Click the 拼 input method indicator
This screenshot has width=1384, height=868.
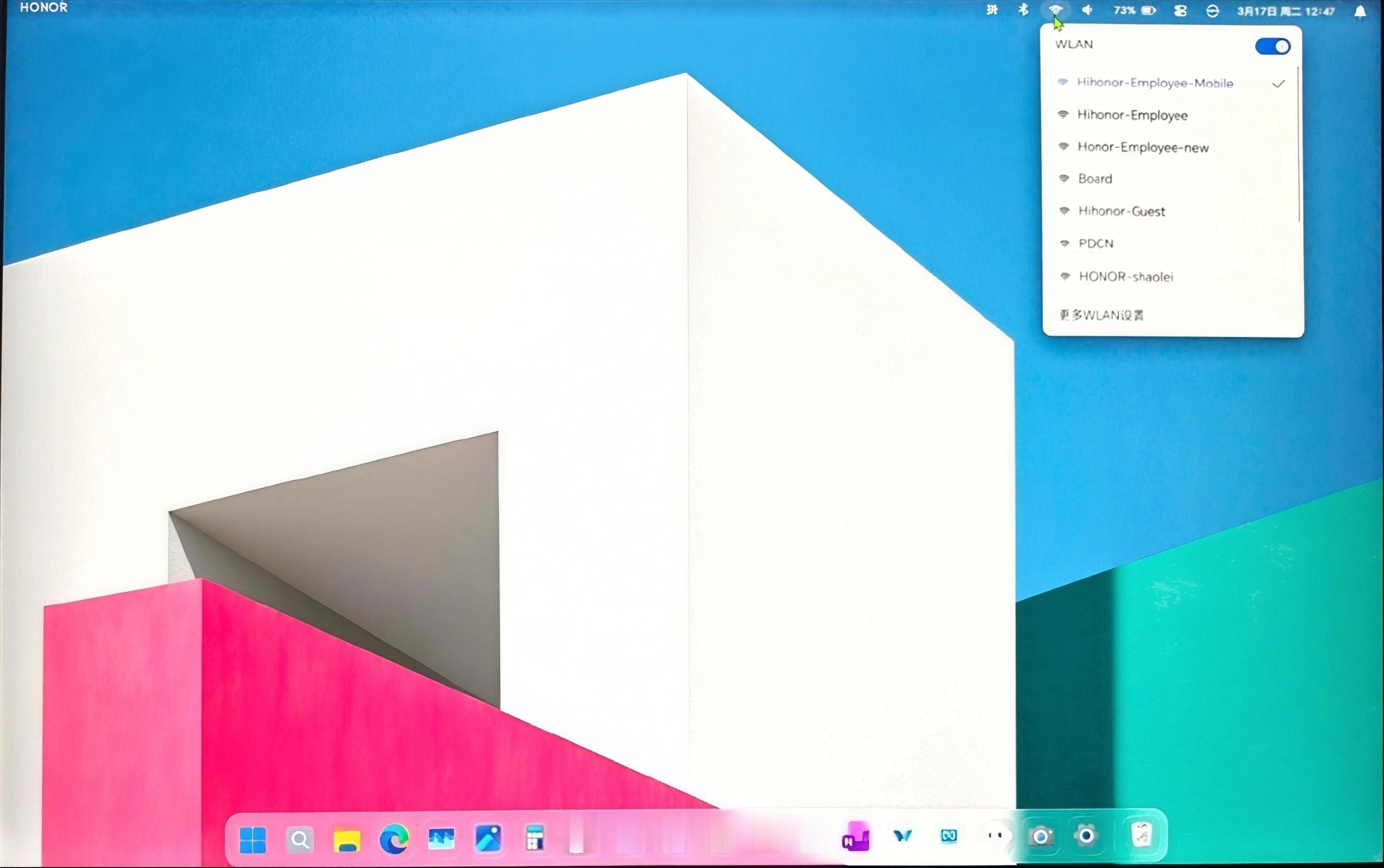click(992, 10)
